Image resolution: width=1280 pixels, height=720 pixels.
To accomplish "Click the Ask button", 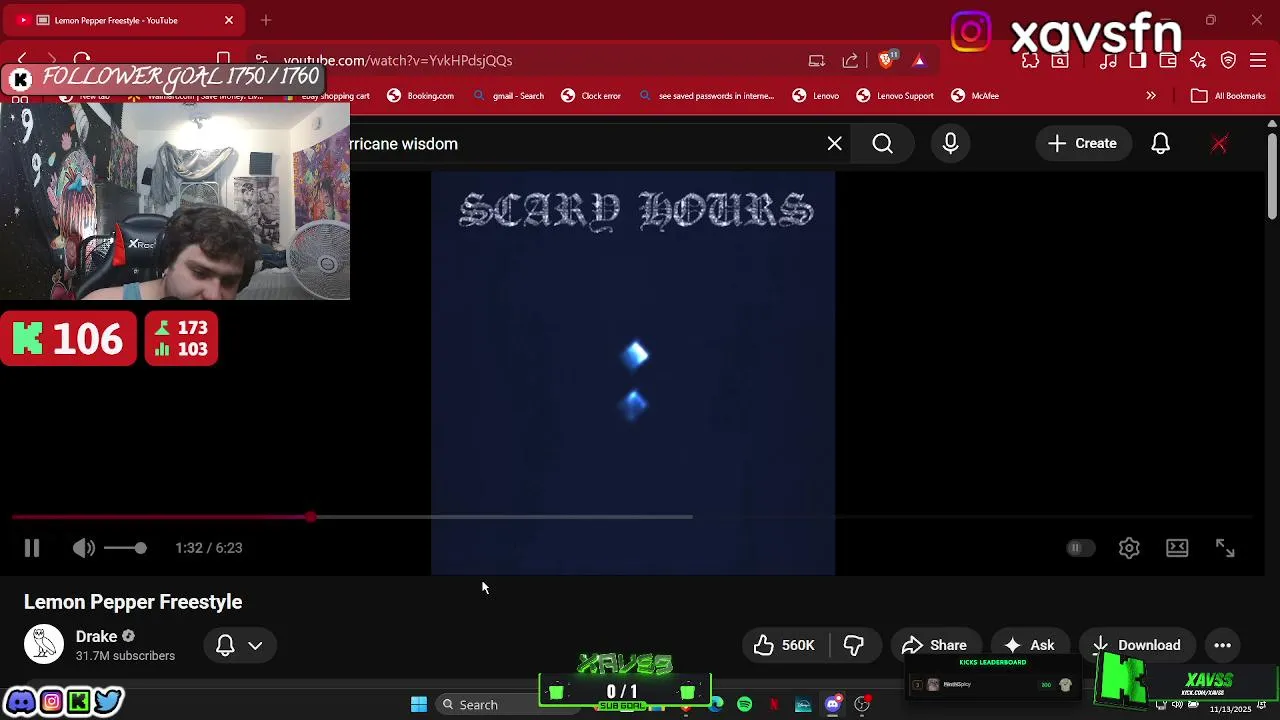I will [x=1030, y=645].
